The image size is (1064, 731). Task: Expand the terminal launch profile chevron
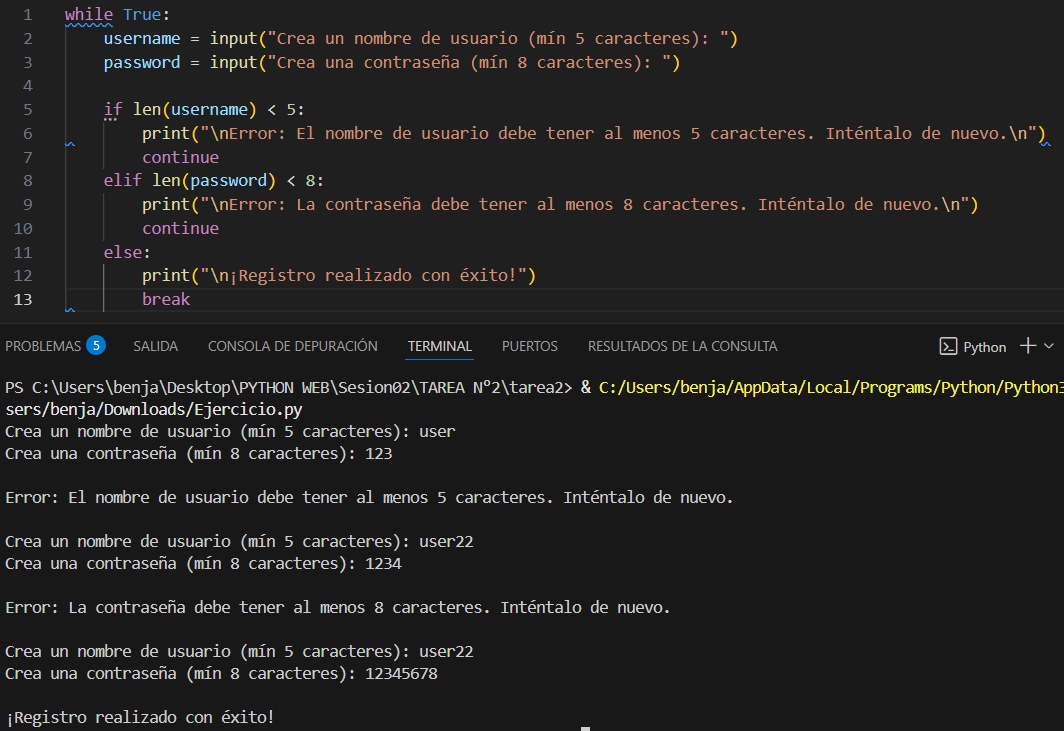point(1049,346)
